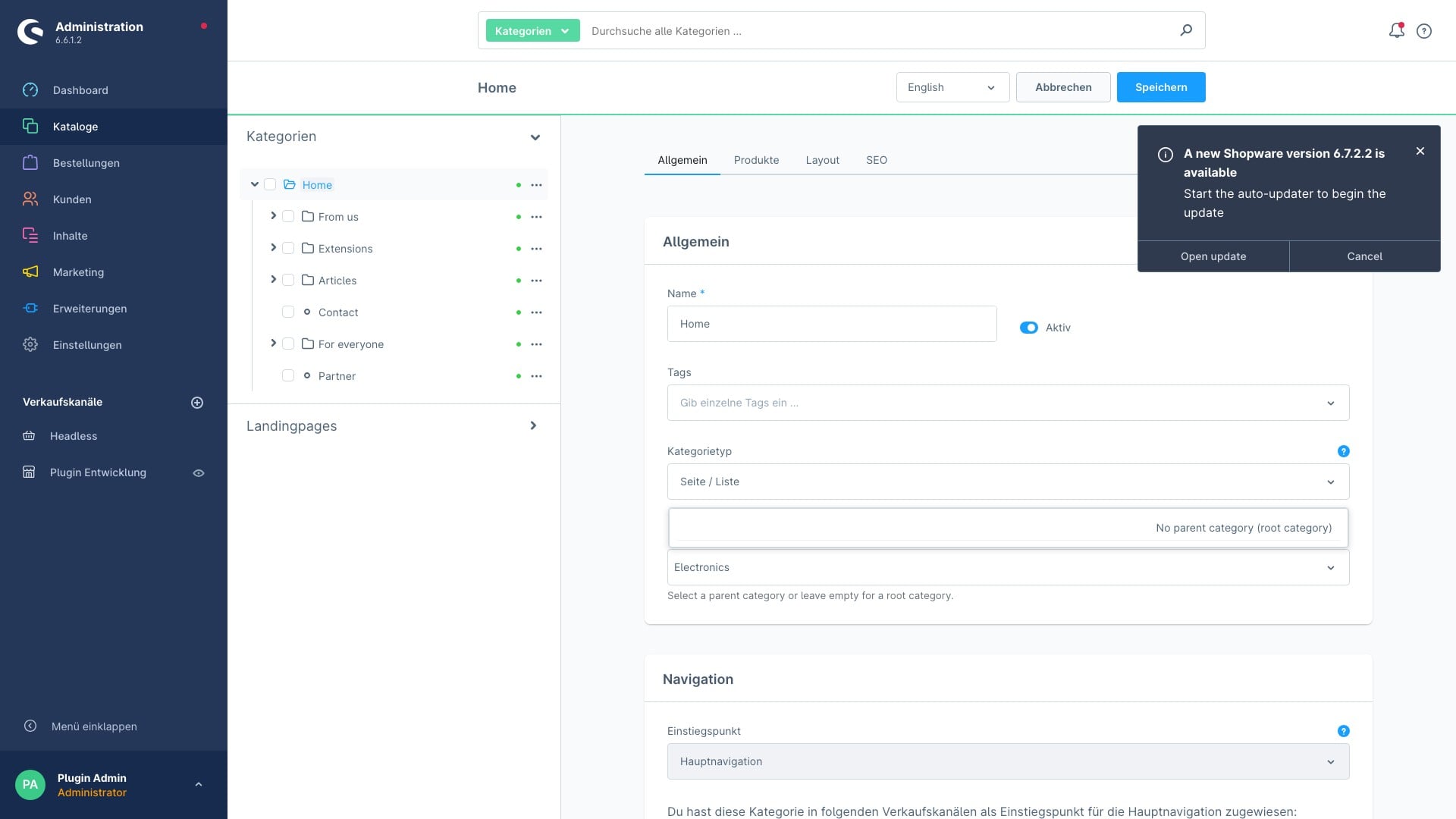This screenshot has height=819, width=1456.
Task: Open the notifications bell icon
Action: pyautogui.click(x=1396, y=31)
